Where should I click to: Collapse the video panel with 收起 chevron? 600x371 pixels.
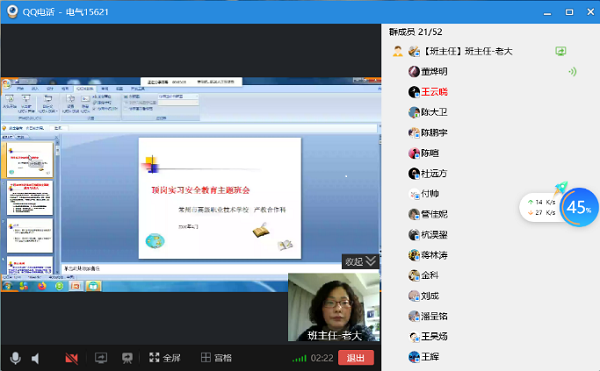pos(360,262)
